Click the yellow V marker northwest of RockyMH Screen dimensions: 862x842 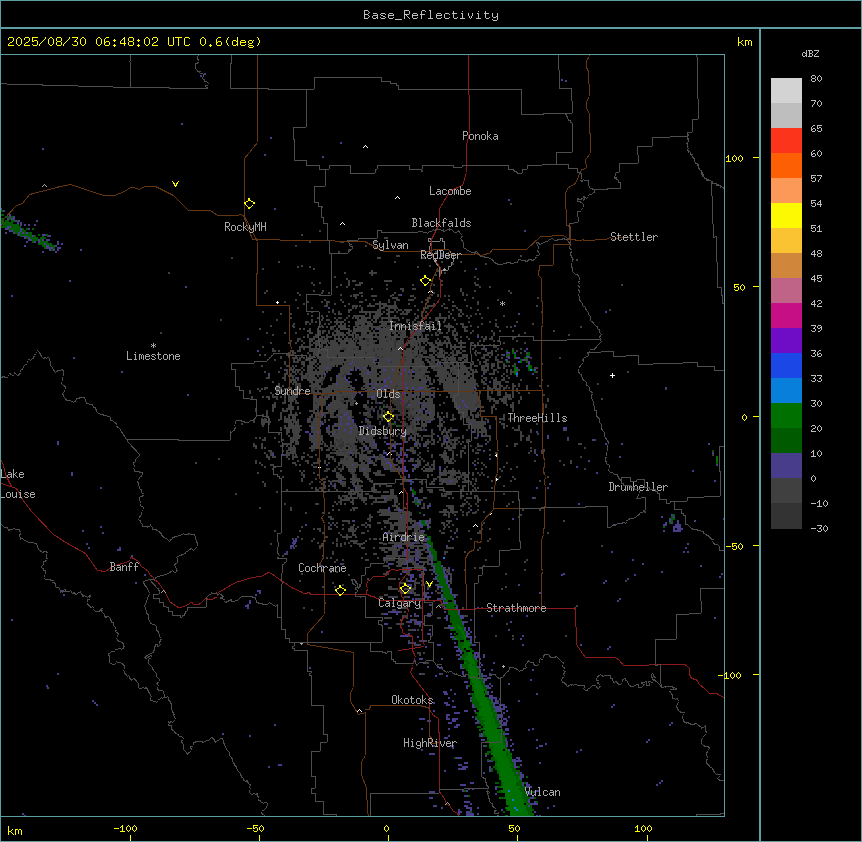(x=175, y=184)
